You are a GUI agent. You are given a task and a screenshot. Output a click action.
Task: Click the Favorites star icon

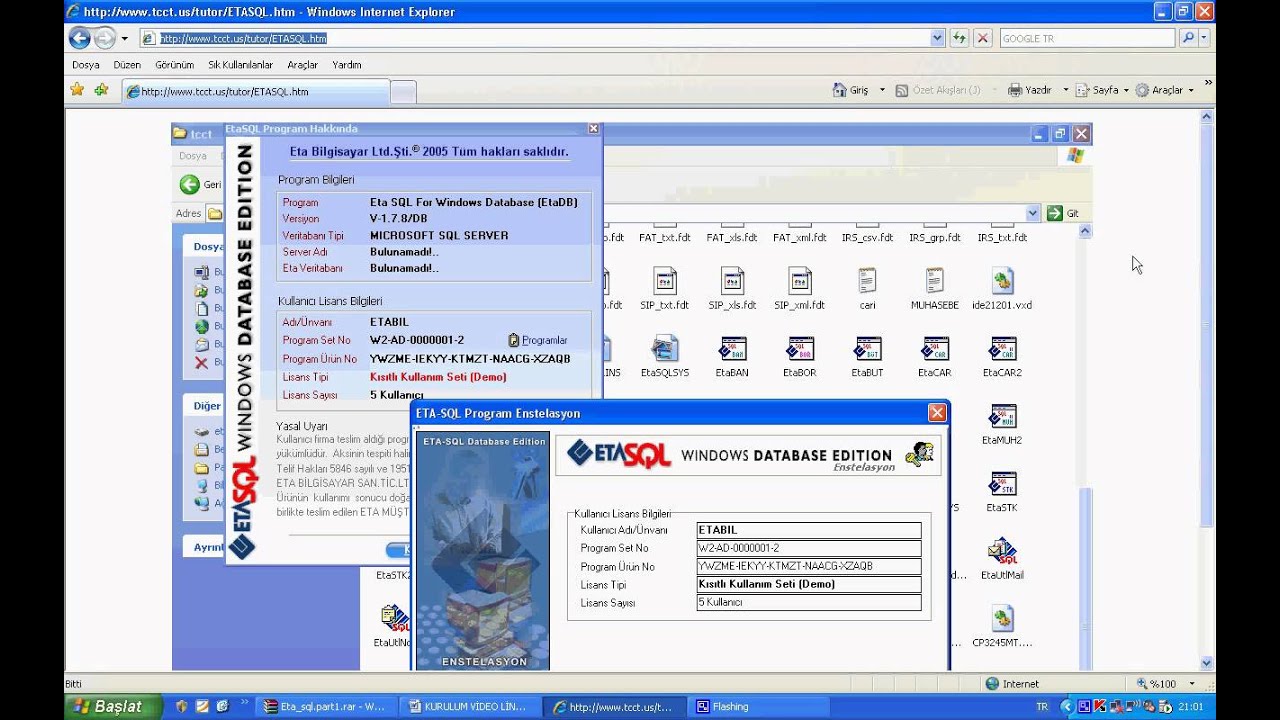click(x=77, y=90)
